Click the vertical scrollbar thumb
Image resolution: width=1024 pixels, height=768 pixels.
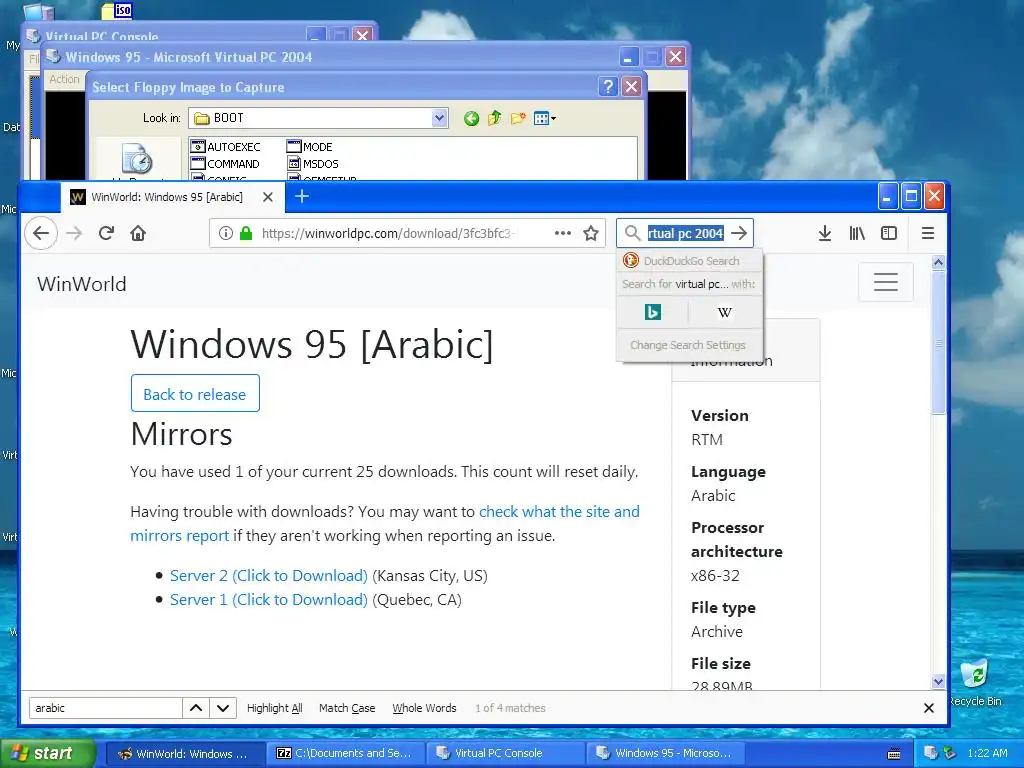tap(938, 343)
